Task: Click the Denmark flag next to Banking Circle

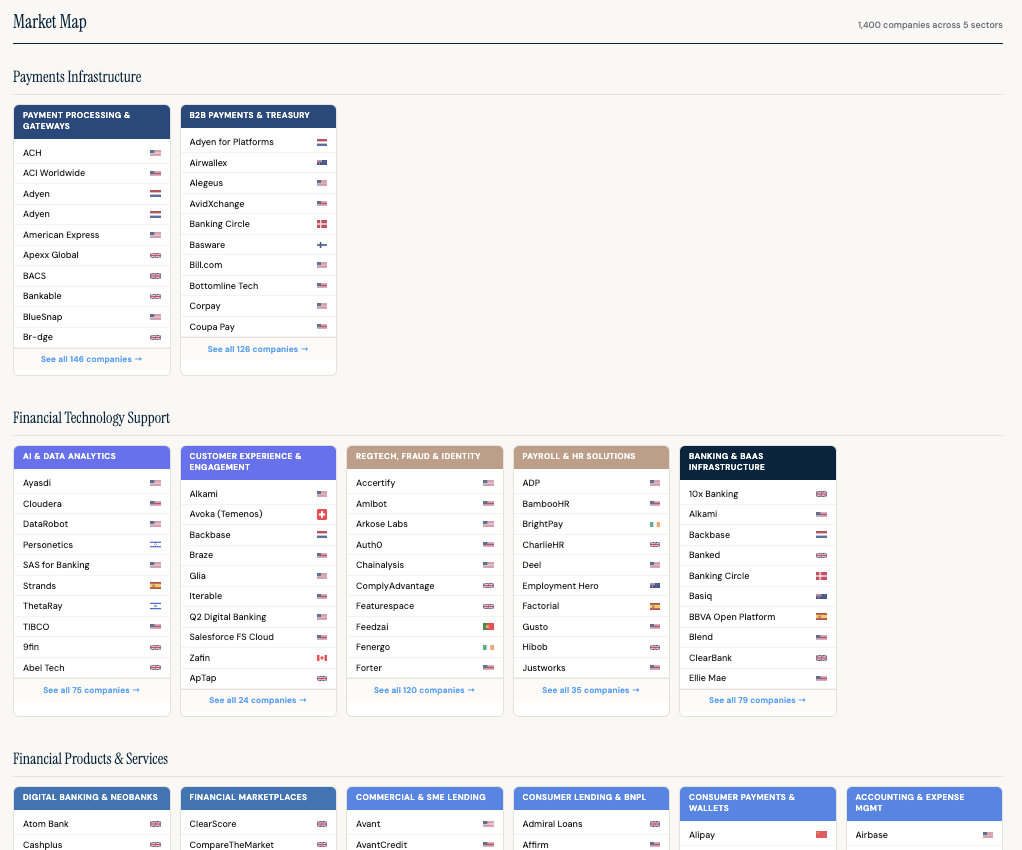Action: (x=321, y=223)
